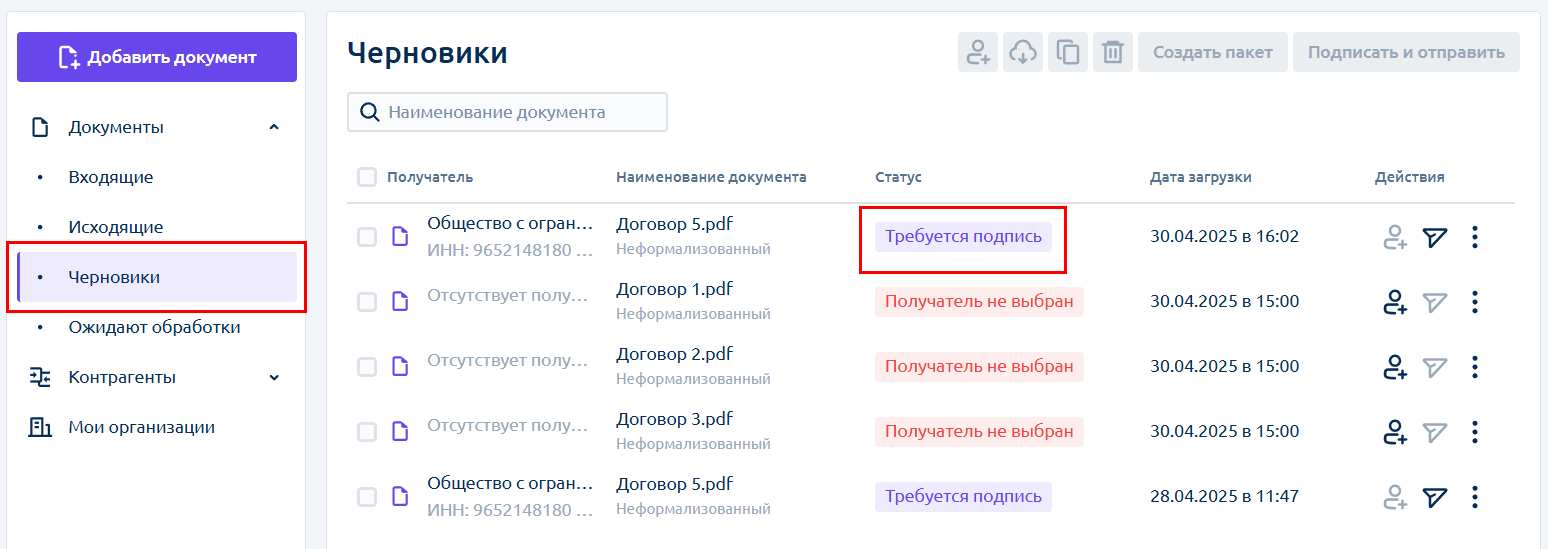Click the icon beside Контрагенты in sidebar
Image resolution: width=1548 pixels, height=549 pixels.
click(x=40, y=377)
